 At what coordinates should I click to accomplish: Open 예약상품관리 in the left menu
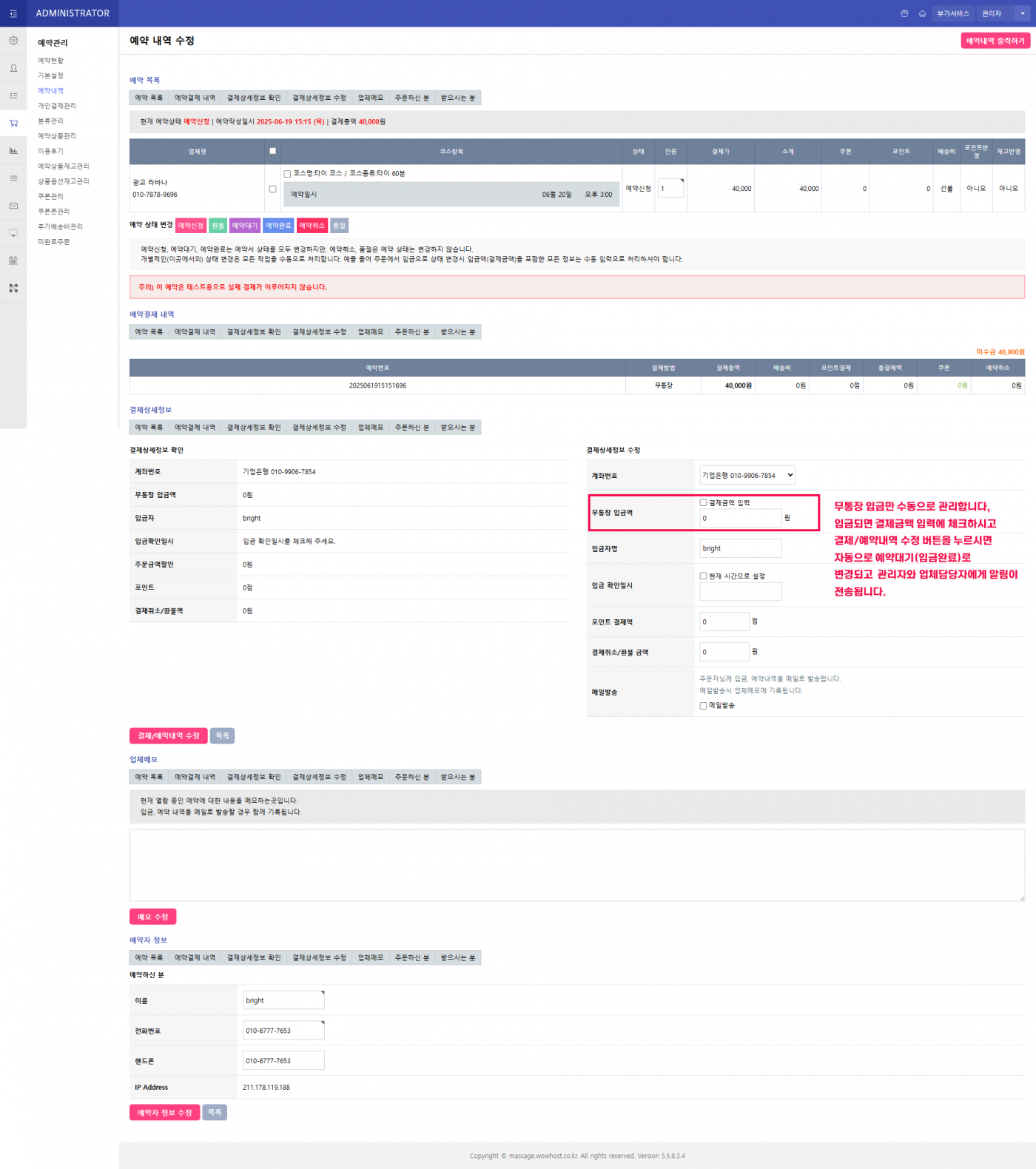point(57,136)
